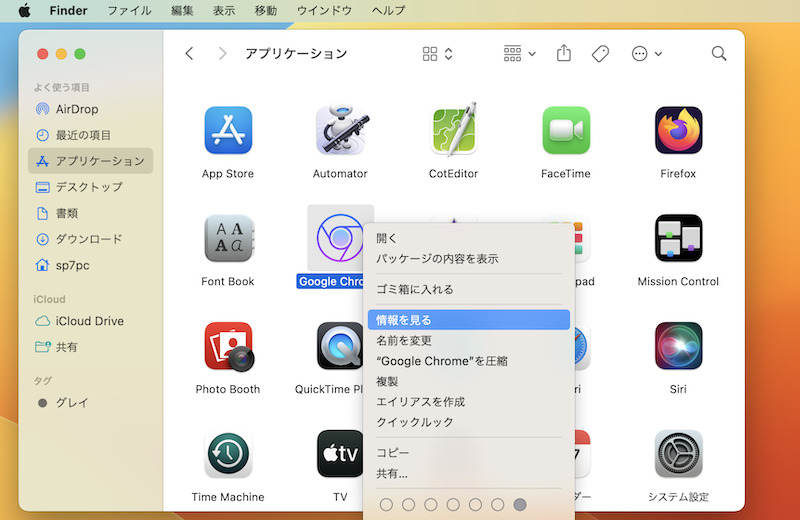Click the Automator robot icon
The width and height of the screenshot is (800, 520).
340,131
